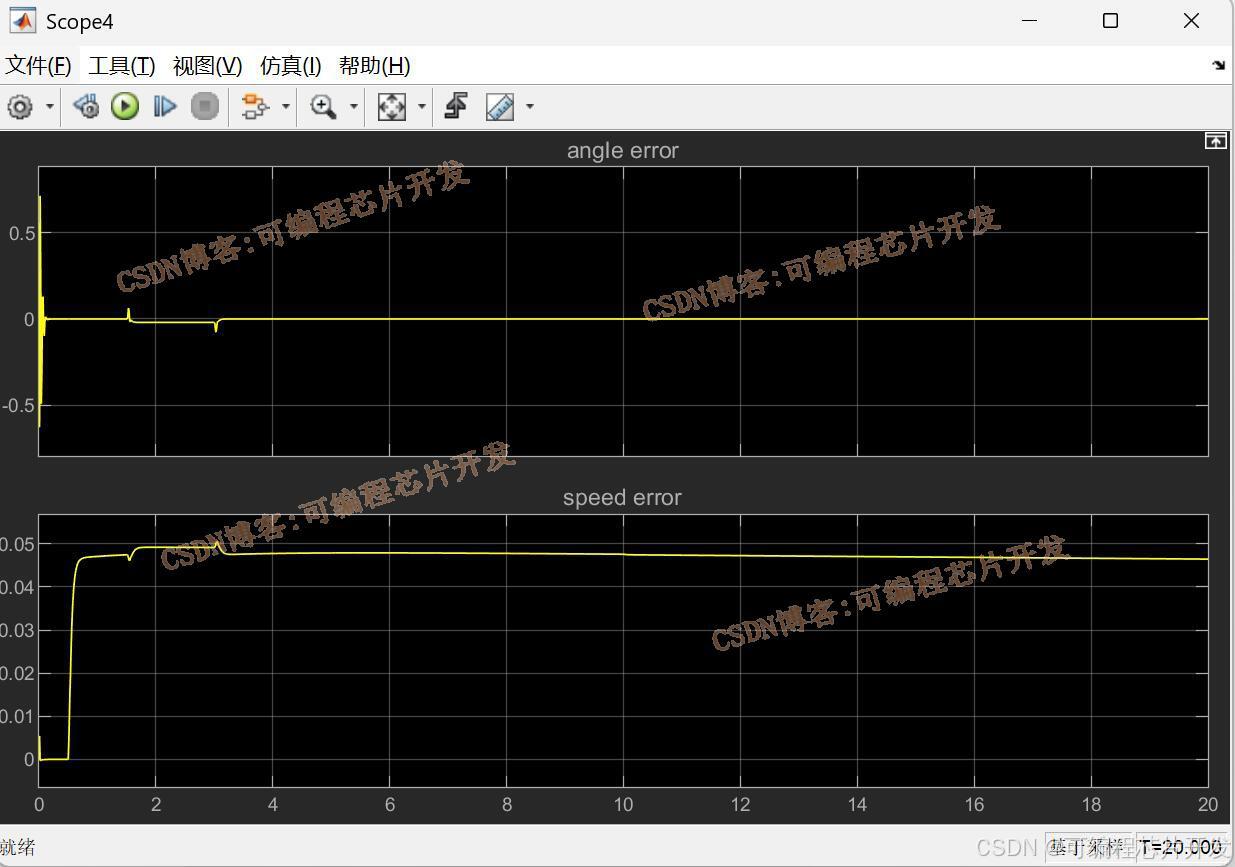The height and width of the screenshot is (867, 1235).
Task: Open the 工具(T) menu
Action: coord(122,66)
